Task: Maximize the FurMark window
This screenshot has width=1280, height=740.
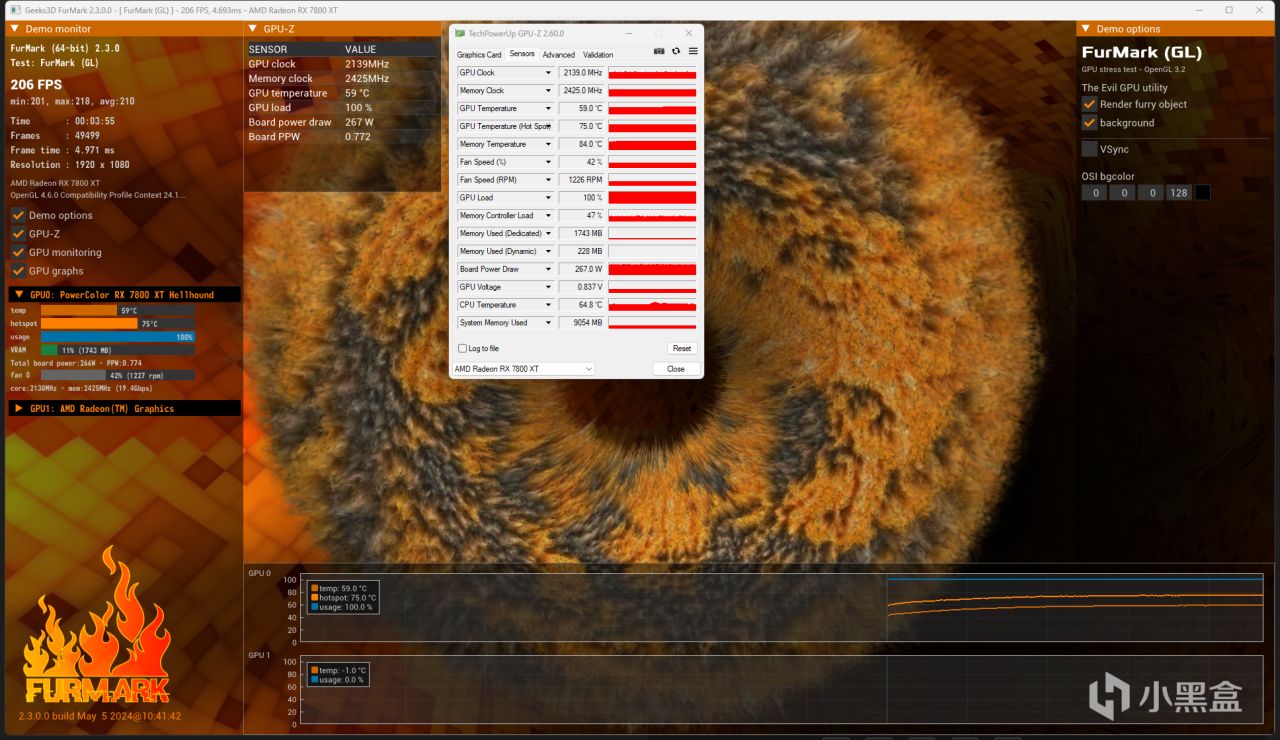Action: click(x=1229, y=9)
